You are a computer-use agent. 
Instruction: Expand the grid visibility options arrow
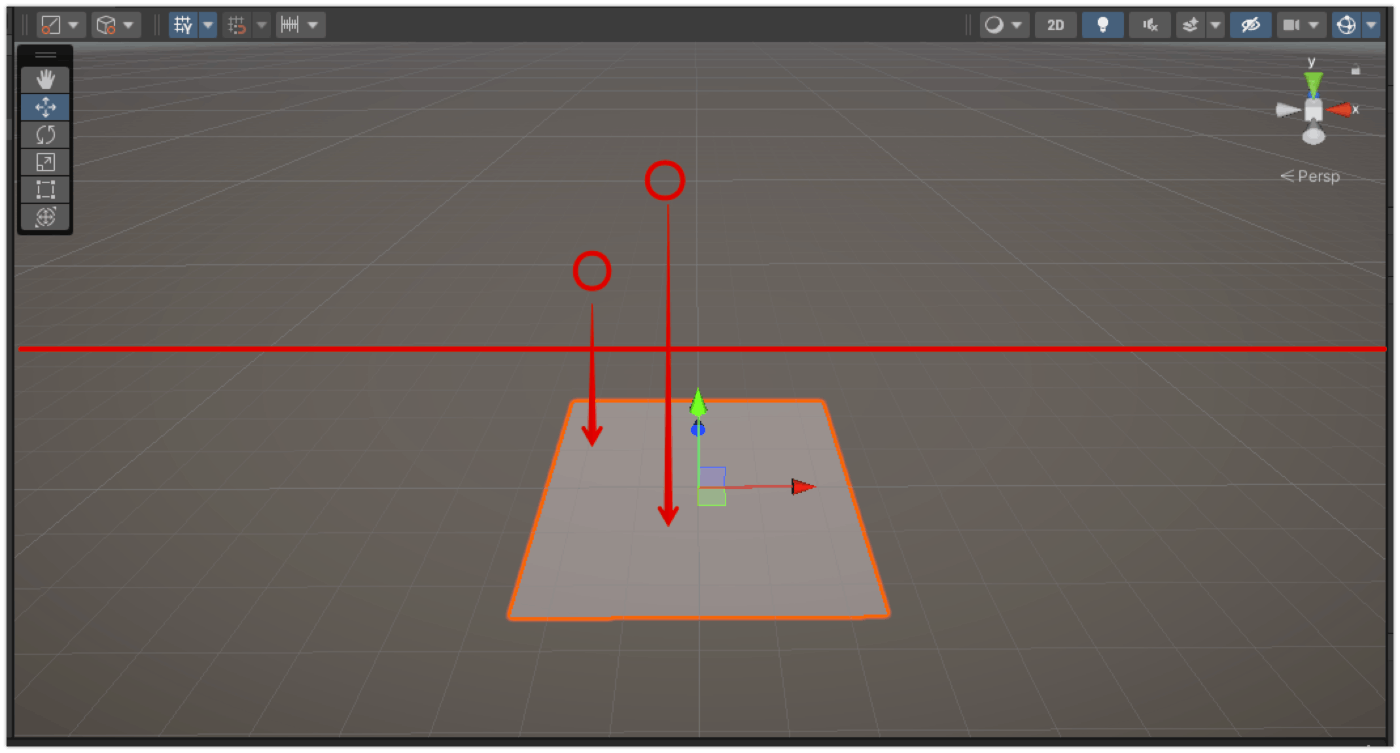point(208,25)
